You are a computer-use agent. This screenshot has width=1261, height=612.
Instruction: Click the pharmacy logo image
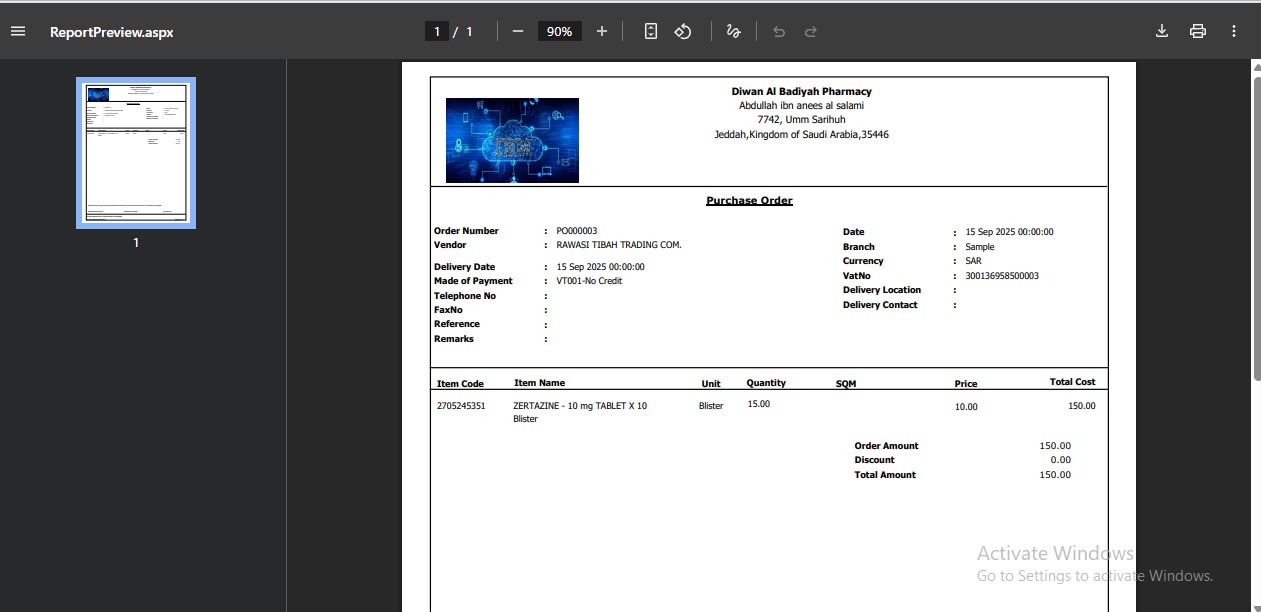click(x=512, y=140)
